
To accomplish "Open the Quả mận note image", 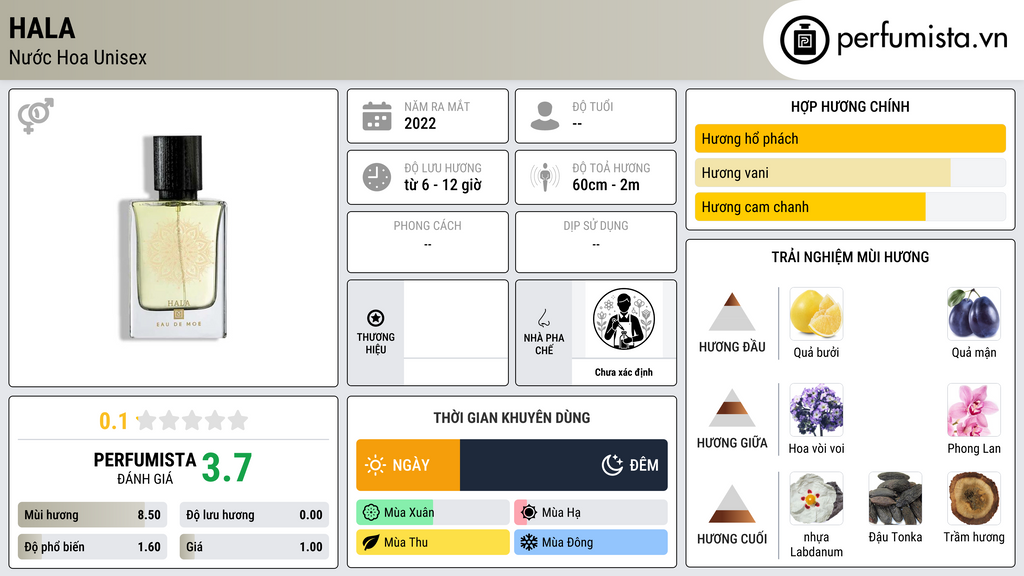I will (974, 313).
